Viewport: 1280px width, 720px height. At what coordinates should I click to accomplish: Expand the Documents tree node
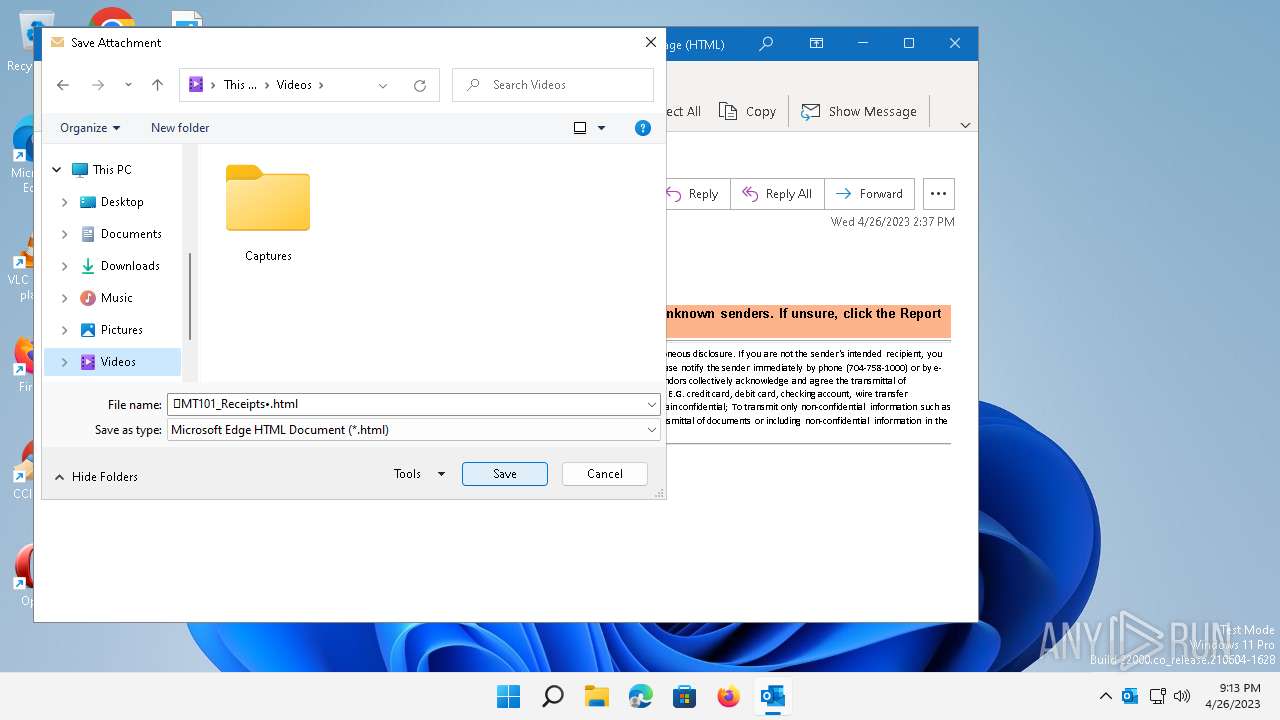coord(65,234)
